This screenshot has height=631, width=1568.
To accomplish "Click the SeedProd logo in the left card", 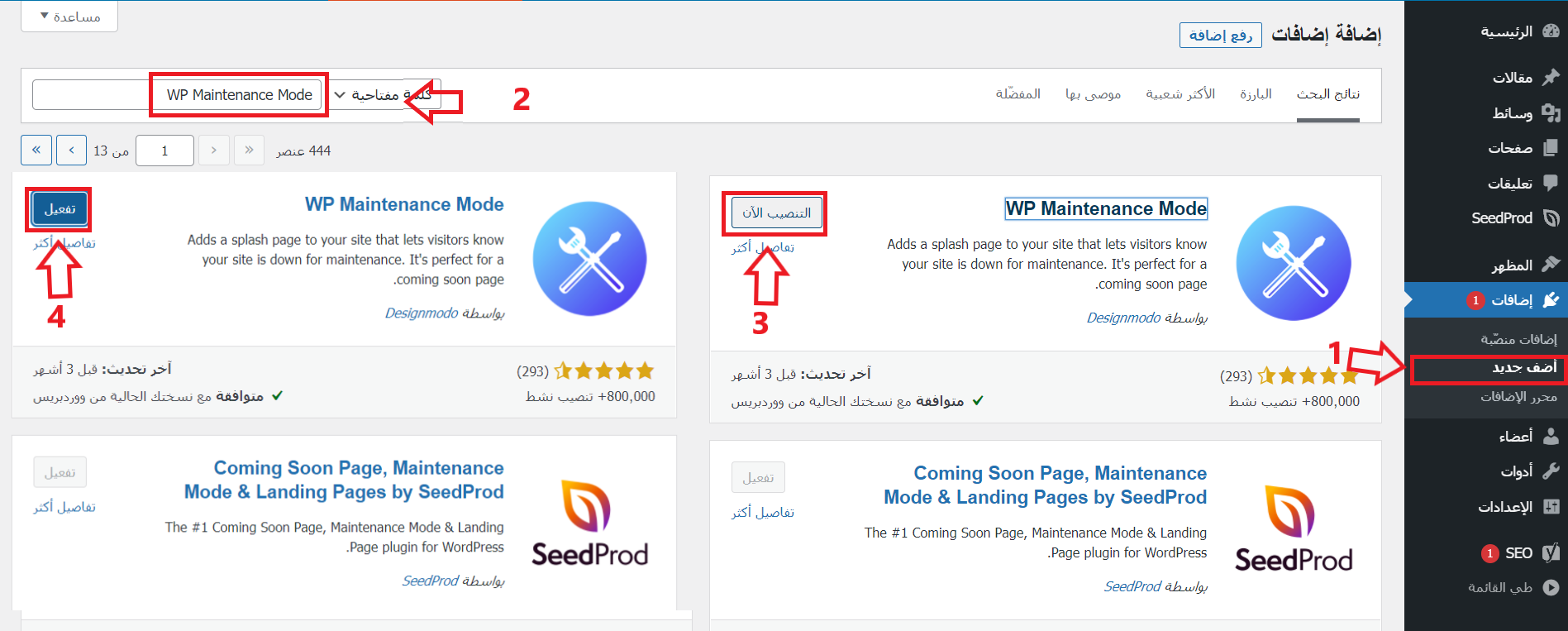I will click(590, 523).
